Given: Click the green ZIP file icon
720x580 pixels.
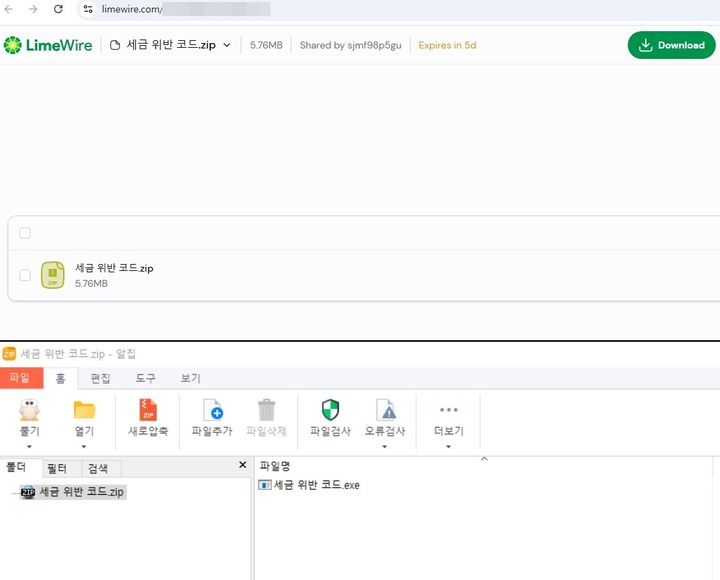Looking at the screenshot, I should pyautogui.click(x=53, y=275).
